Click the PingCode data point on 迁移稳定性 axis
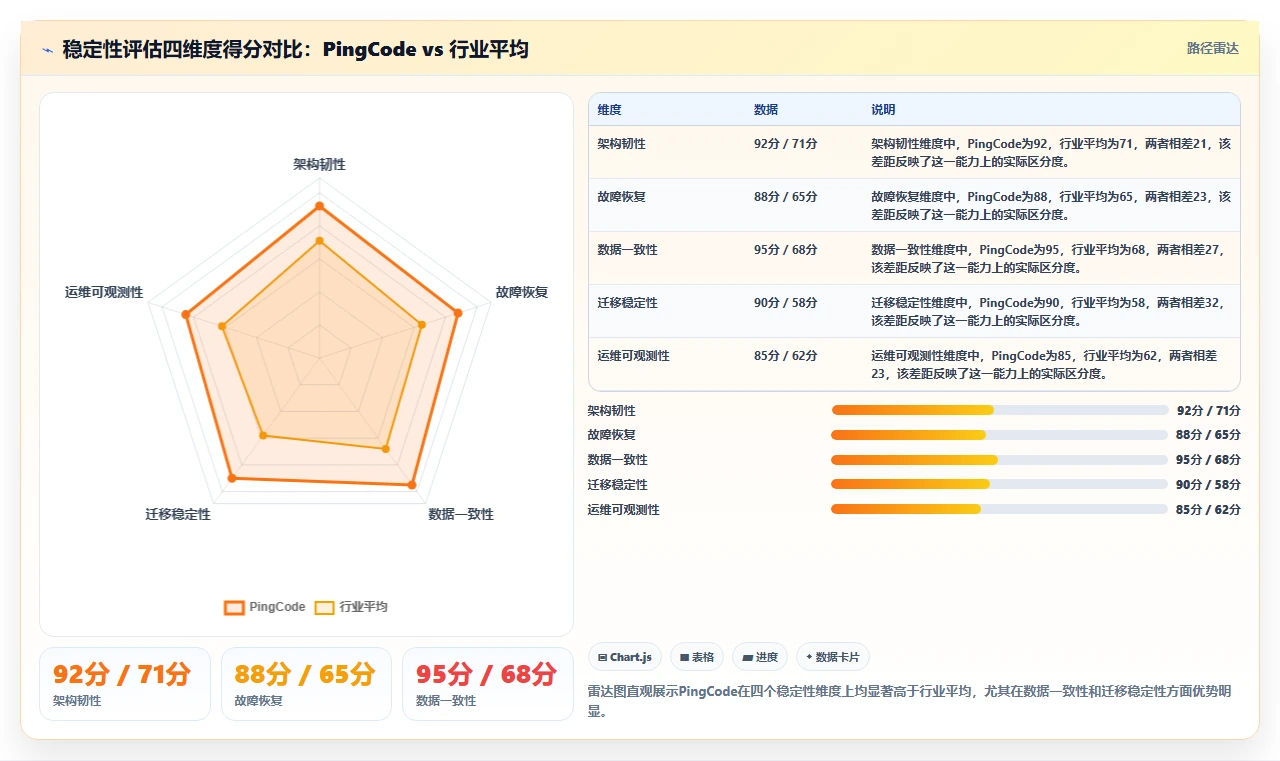The height and width of the screenshot is (761, 1280). pyautogui.click(x=232, y=479)
